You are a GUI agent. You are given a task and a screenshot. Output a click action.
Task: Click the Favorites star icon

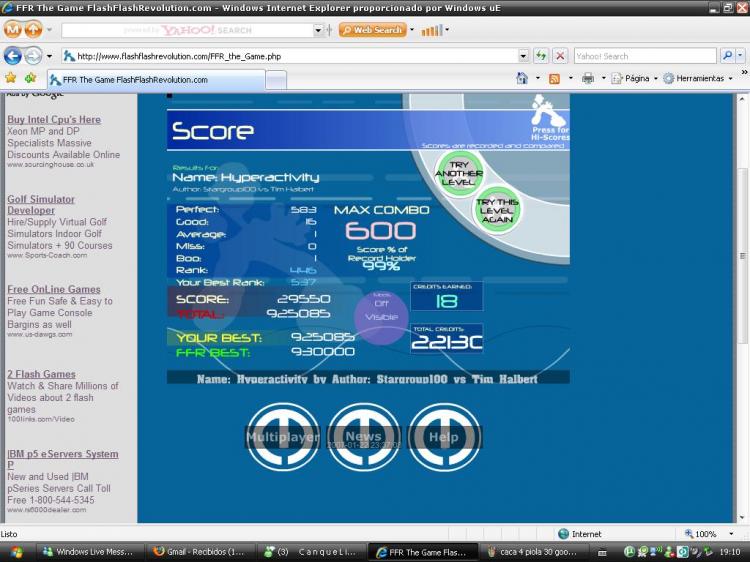[11, 77]
